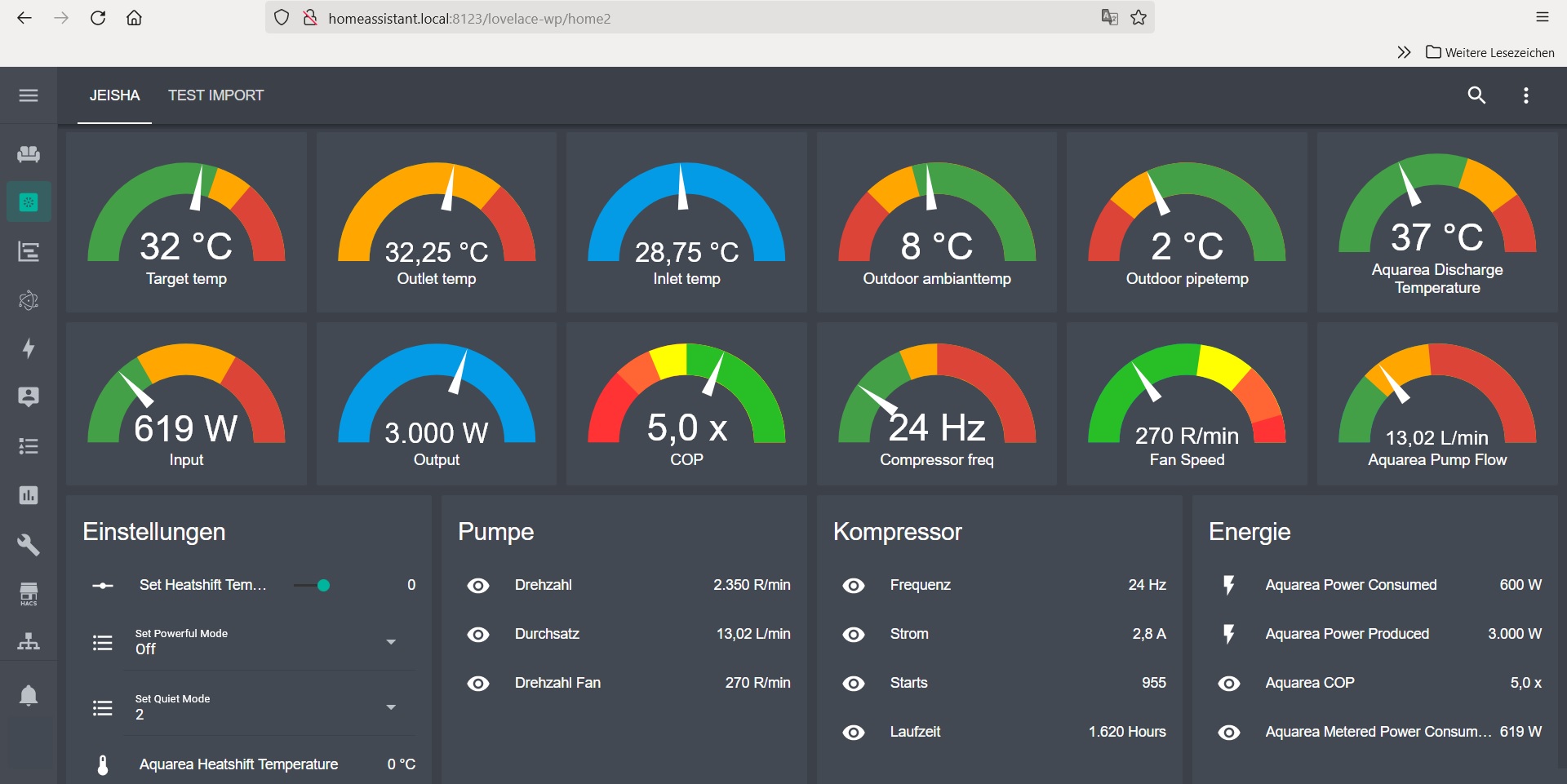1567x784 pixels.
Task: Click lightning icon beside Aquarea Power Produced
Action: coord(1228,634)
